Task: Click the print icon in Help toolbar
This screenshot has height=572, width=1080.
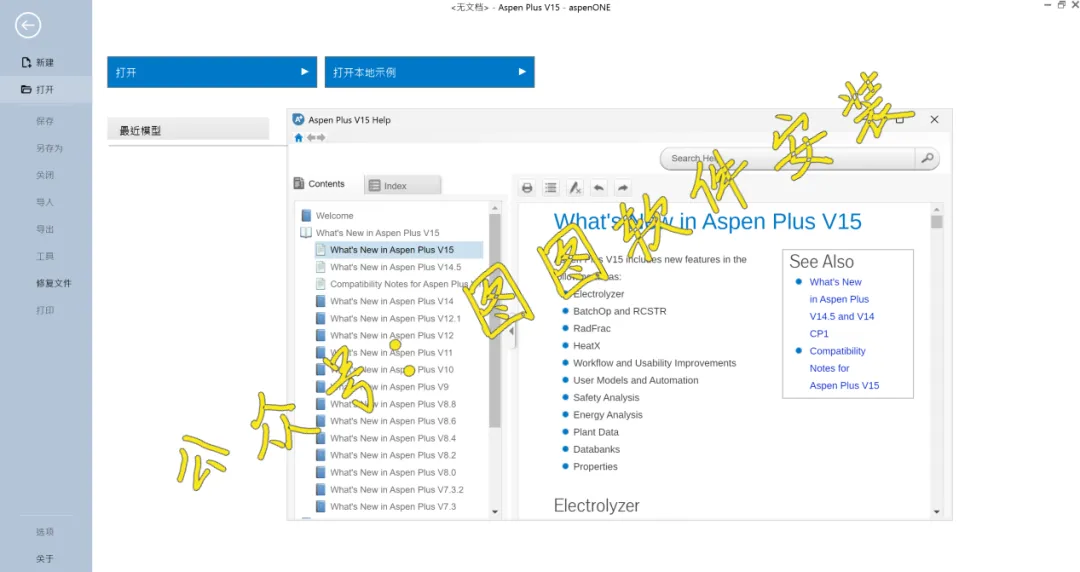Action: point(527,187)
